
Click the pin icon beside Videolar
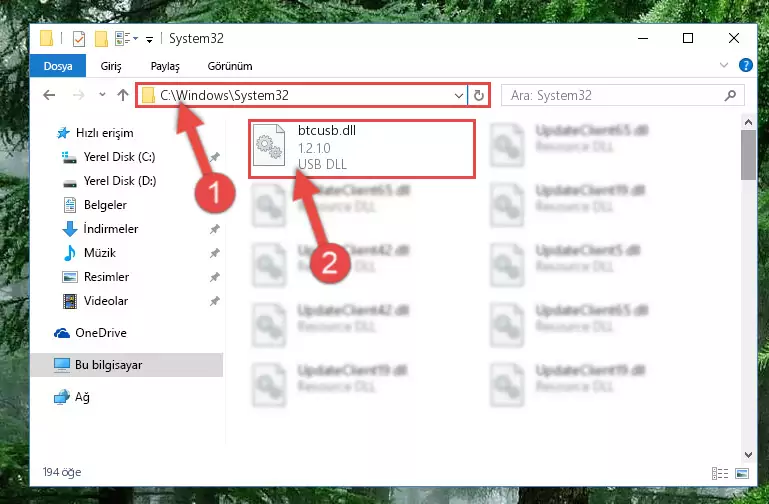214,301
